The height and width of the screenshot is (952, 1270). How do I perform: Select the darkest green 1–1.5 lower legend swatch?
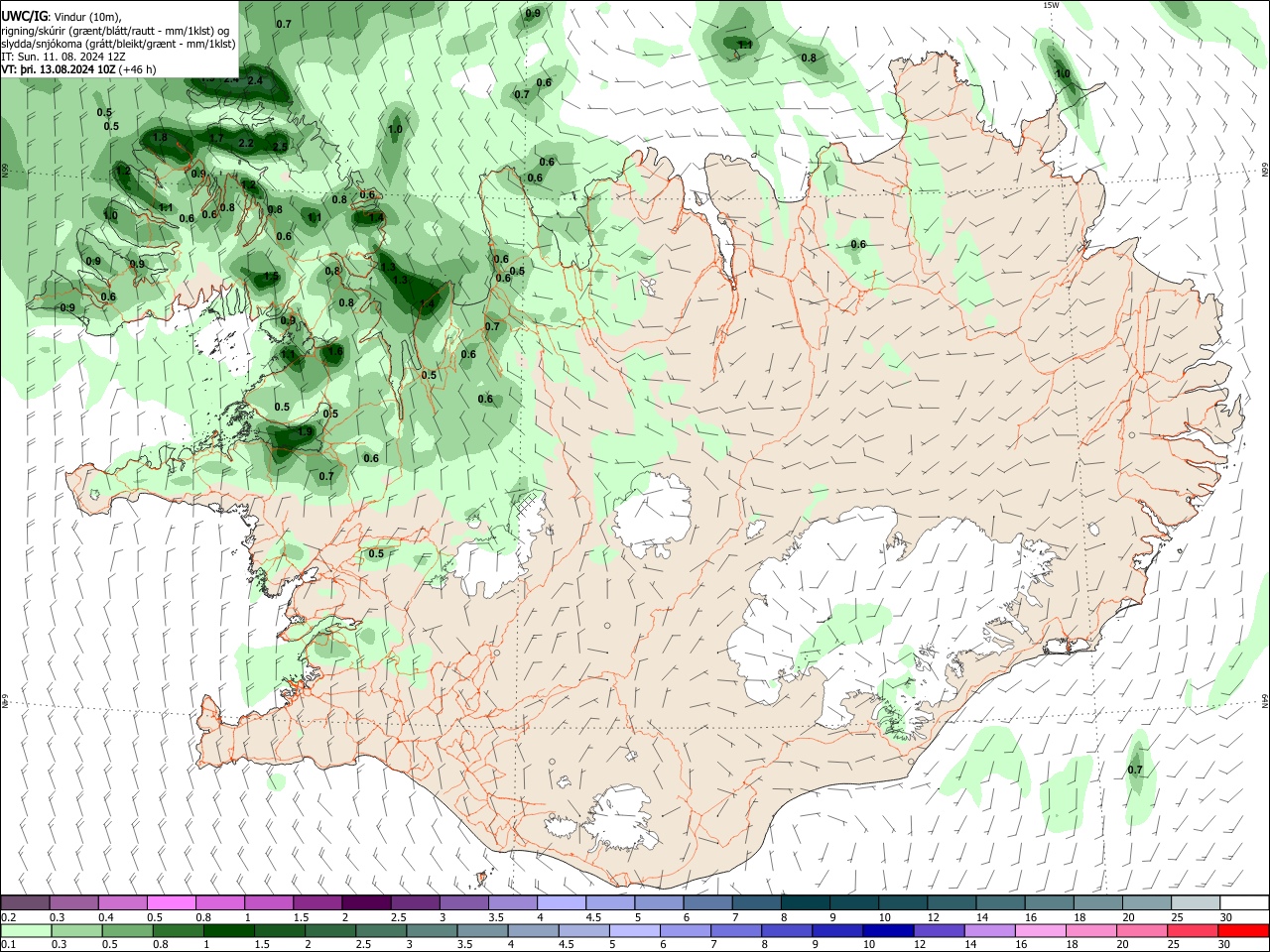[228, 930]
